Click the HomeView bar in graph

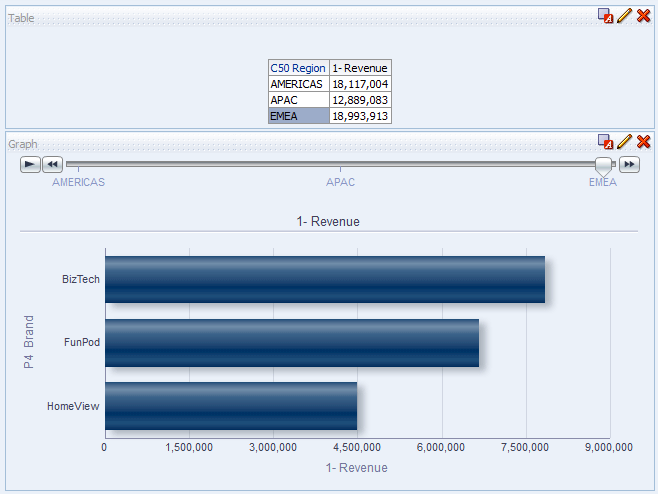[x=230, y=406]
